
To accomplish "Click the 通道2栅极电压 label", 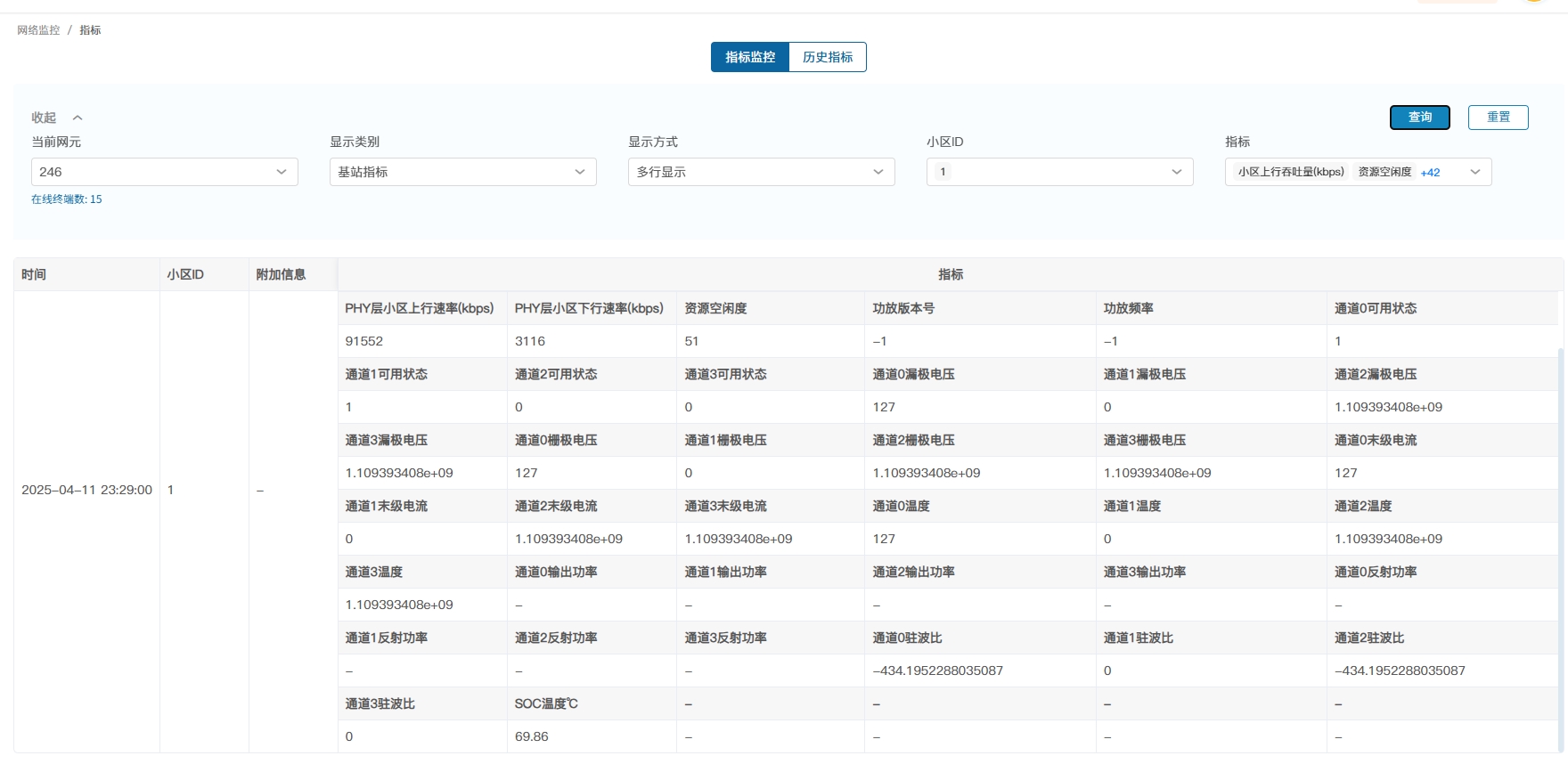I will click(913, 440).
